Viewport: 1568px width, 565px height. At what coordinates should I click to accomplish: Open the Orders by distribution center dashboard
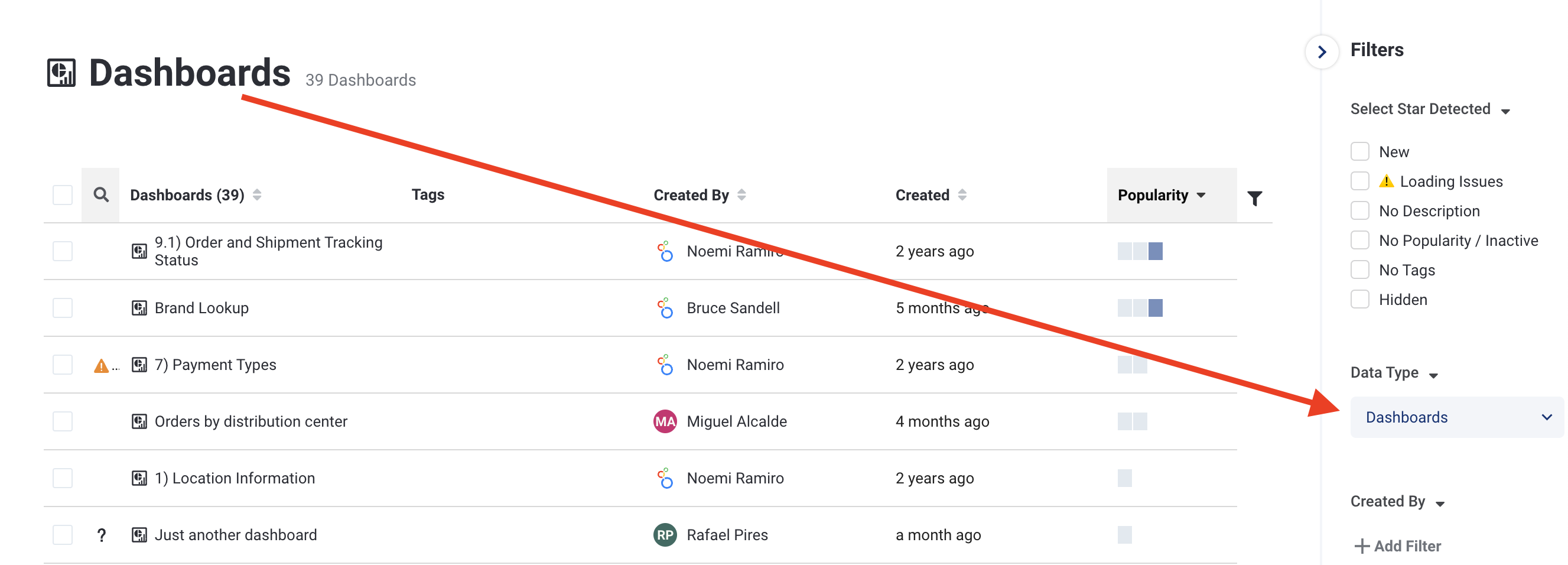point(251,421)
